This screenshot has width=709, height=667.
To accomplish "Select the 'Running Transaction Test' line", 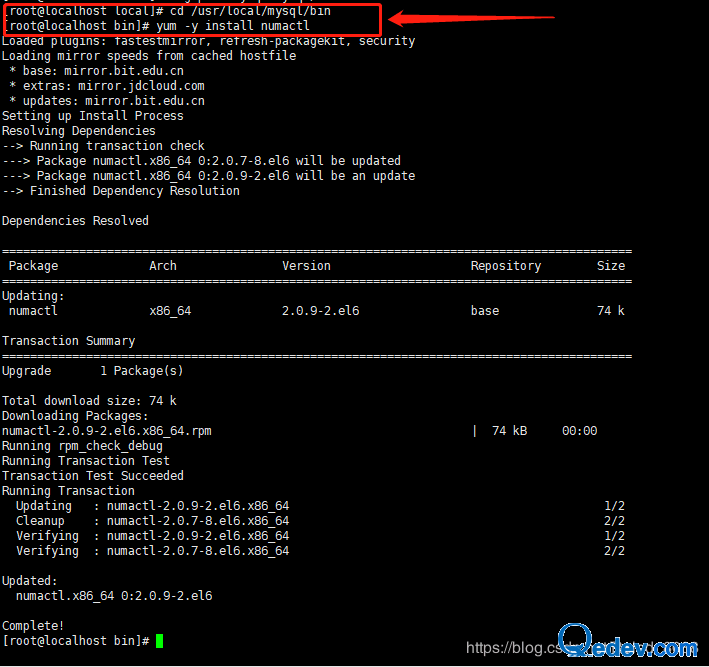I will pos(86,461).
